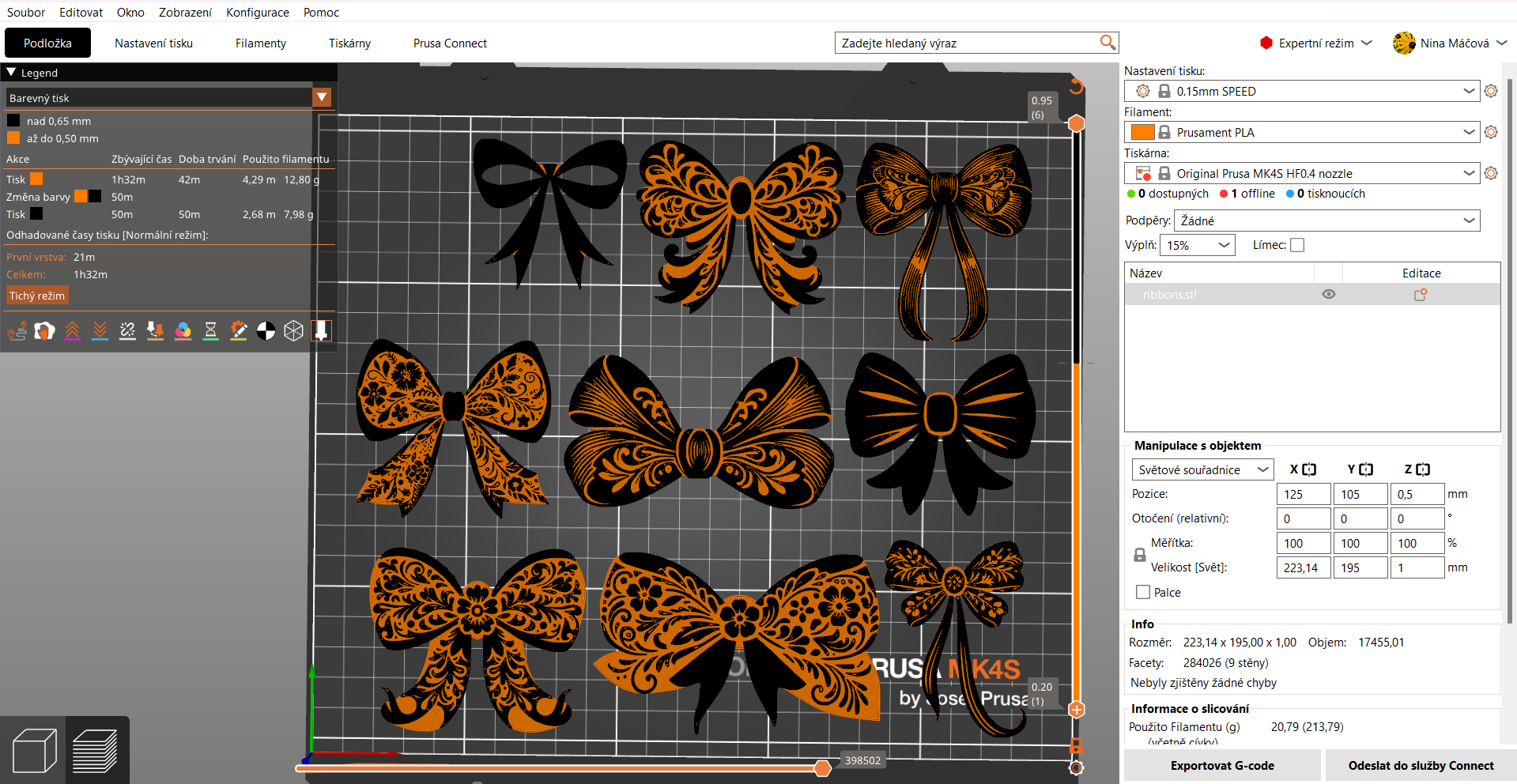Open the Soubor menu
This screenshot has height=784, width=1517.
pyautogui.click(x=26, y=12)
